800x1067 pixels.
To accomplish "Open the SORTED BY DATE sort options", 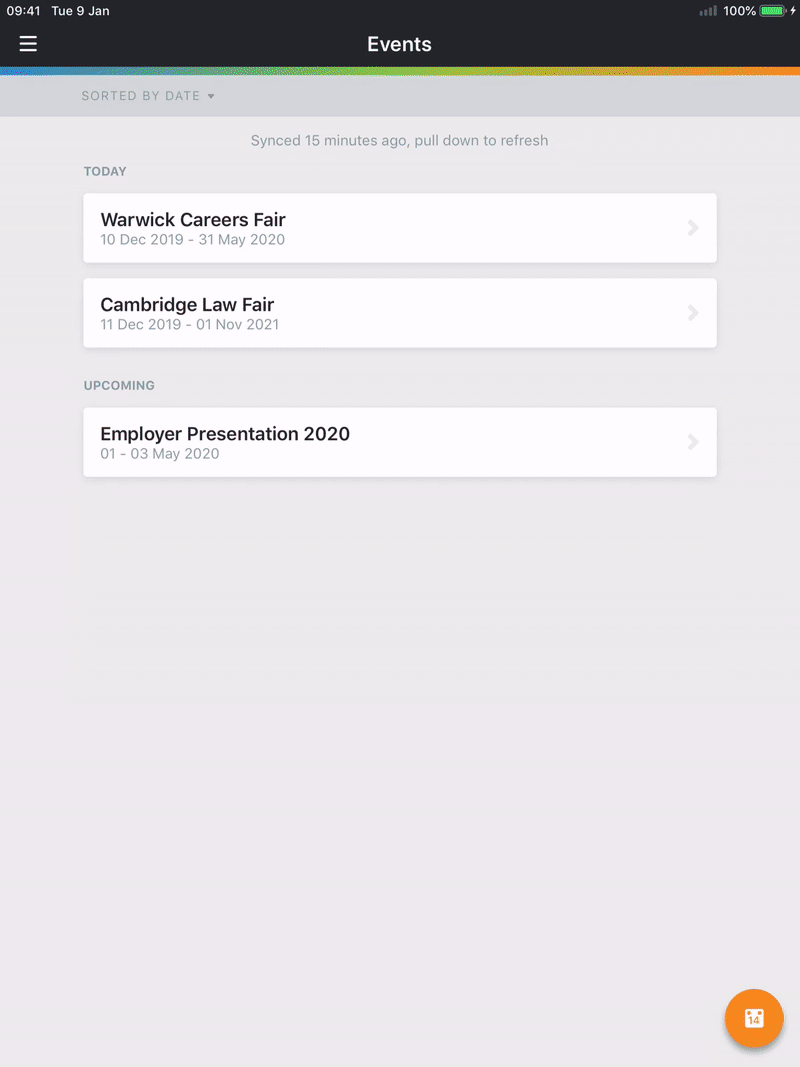I will (148, 96).
